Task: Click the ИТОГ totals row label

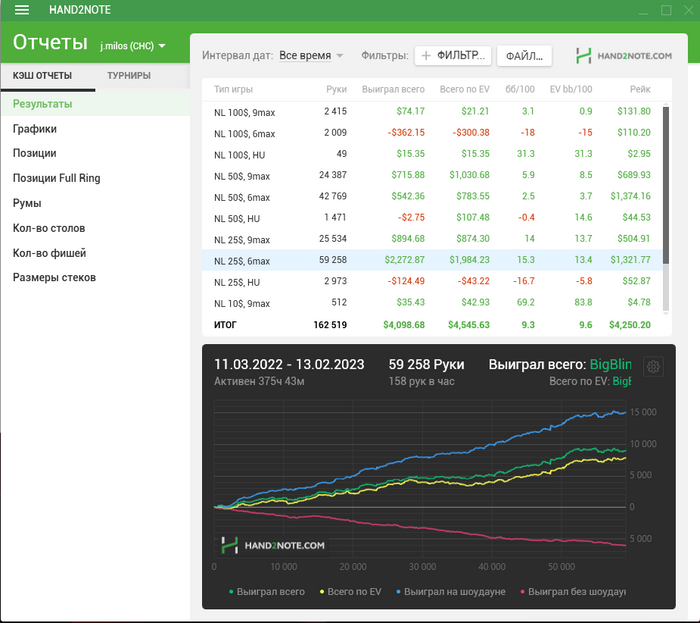Action: point(225,325)
